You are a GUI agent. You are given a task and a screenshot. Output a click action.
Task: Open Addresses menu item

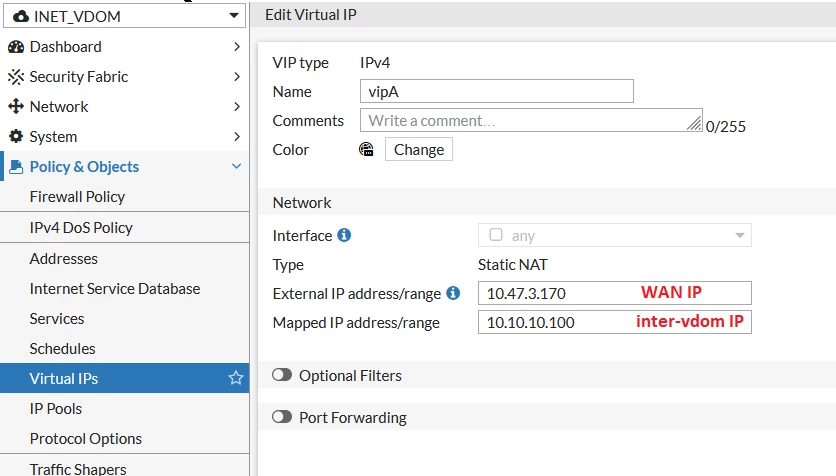(124, 259)
